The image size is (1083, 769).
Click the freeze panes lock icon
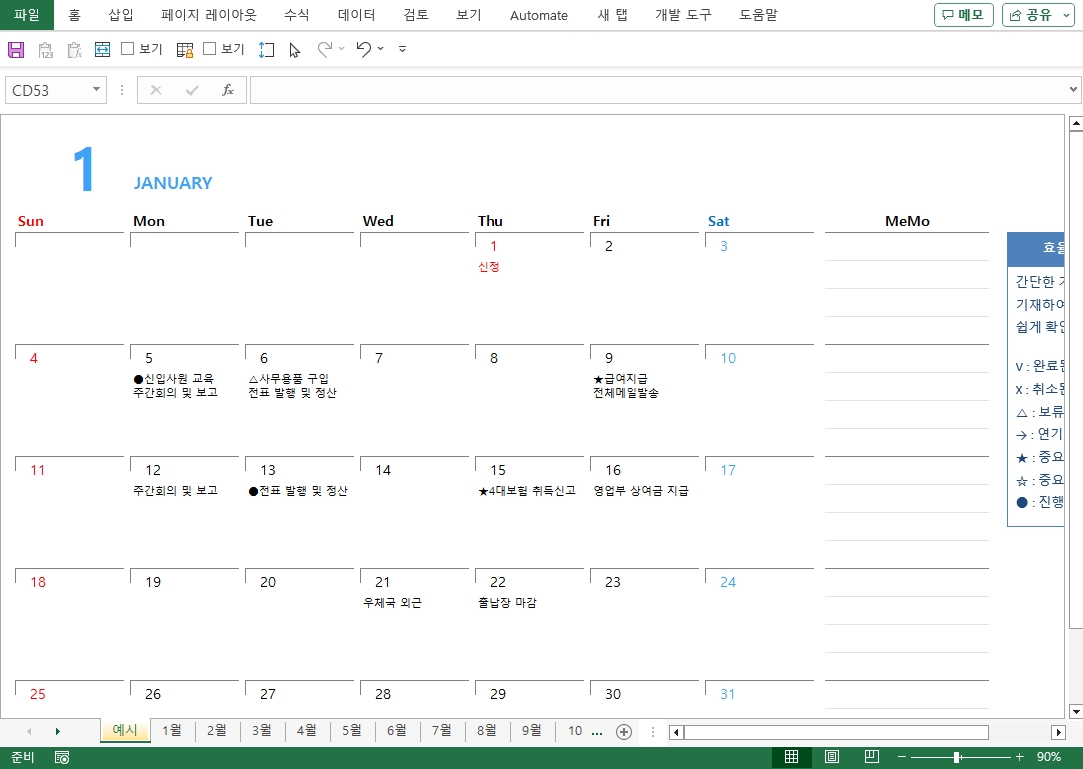pos(185,49)
